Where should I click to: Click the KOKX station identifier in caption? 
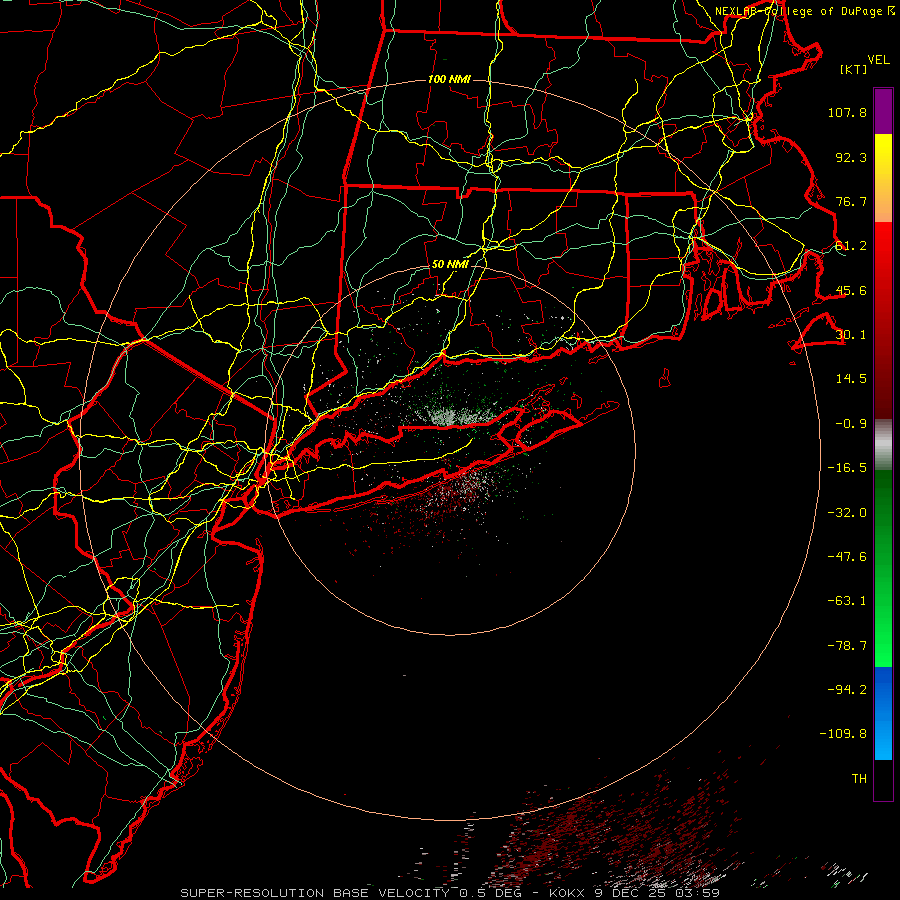[x=567, y=893]
